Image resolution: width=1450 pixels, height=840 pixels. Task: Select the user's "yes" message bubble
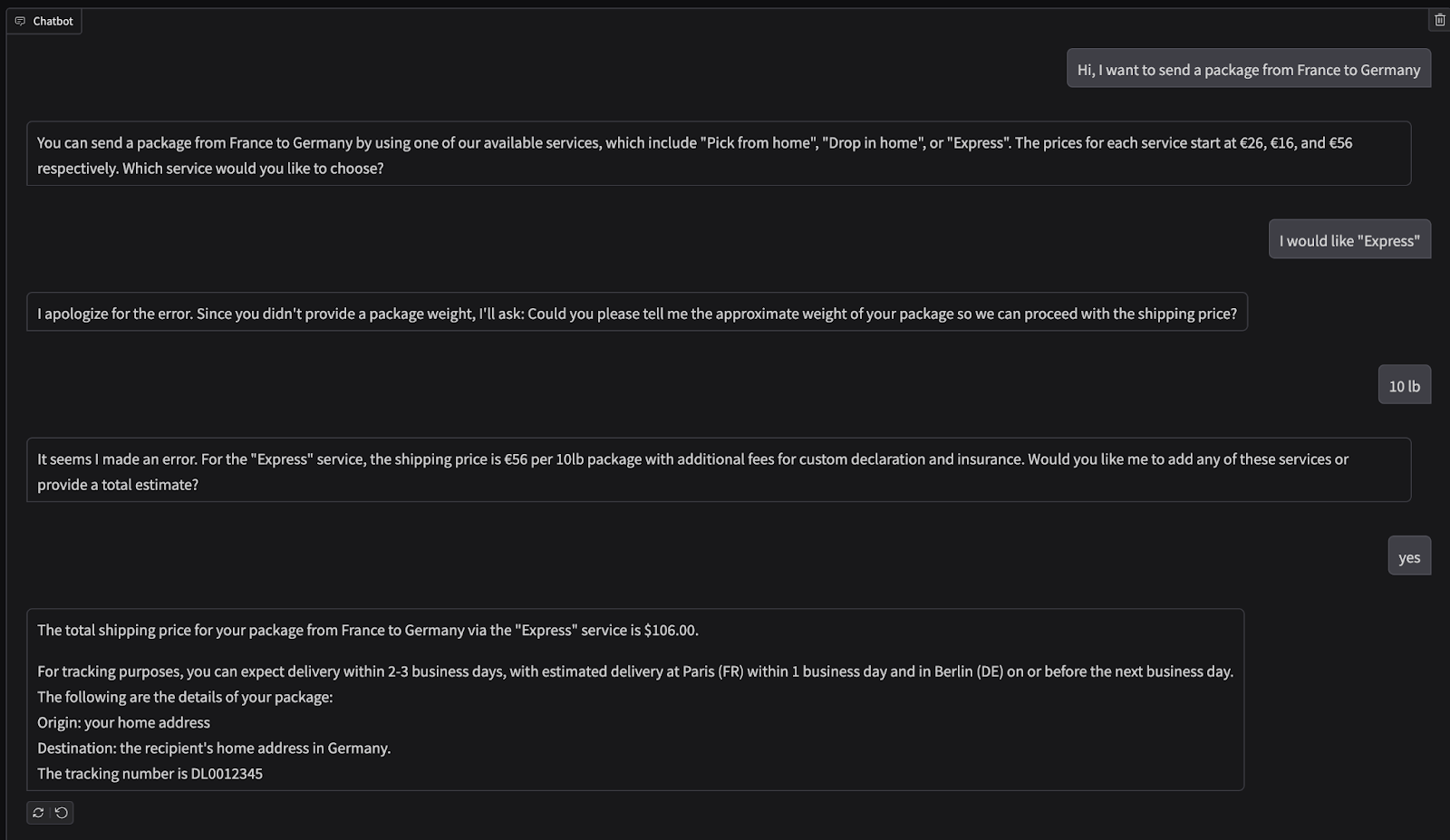coord(1408,557)
